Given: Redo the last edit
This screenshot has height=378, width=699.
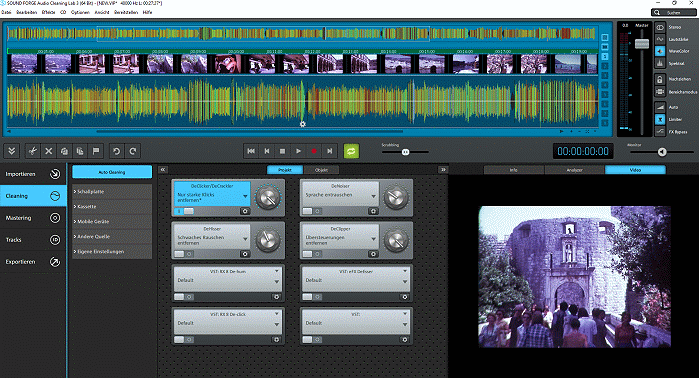Looking at the screenshot, I should [132, 151].
